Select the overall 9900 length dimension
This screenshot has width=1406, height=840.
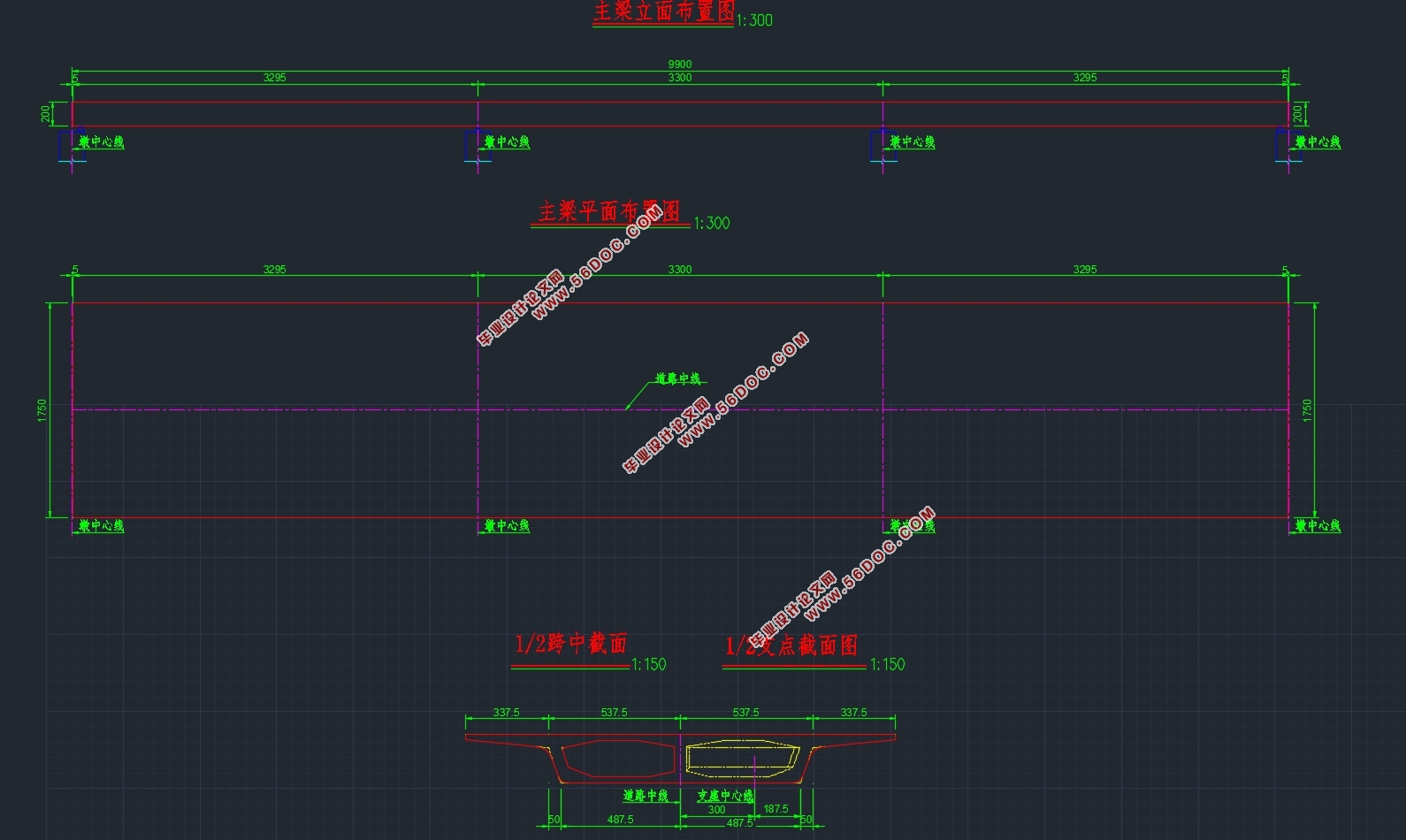coord(680,65)
